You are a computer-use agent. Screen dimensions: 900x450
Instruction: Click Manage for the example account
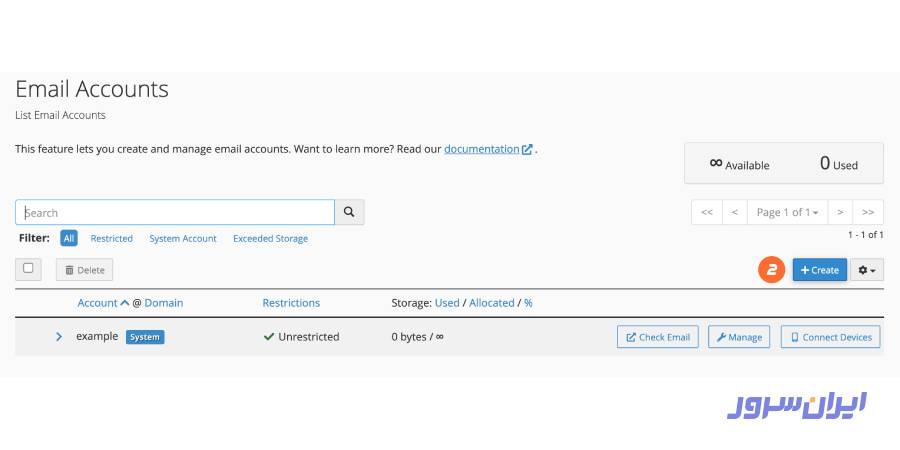(x=738, y=337)
